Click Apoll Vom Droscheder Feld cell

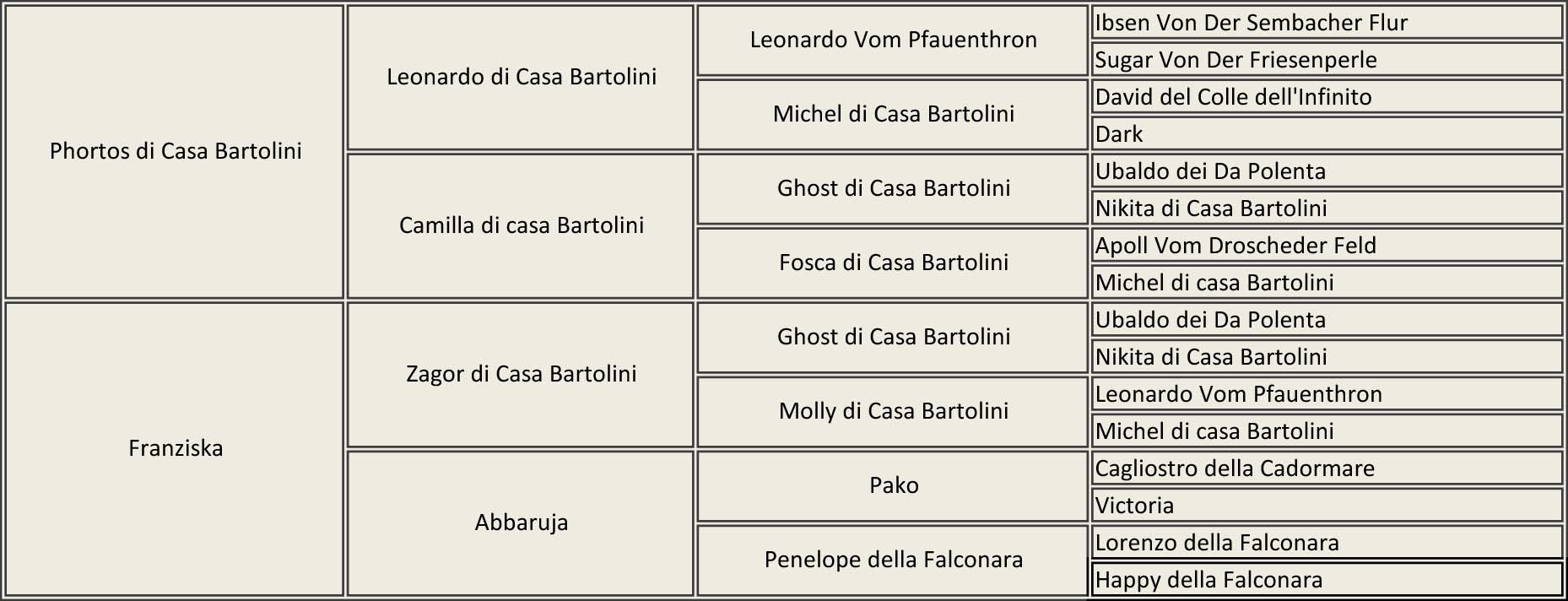click(1235, 246)
